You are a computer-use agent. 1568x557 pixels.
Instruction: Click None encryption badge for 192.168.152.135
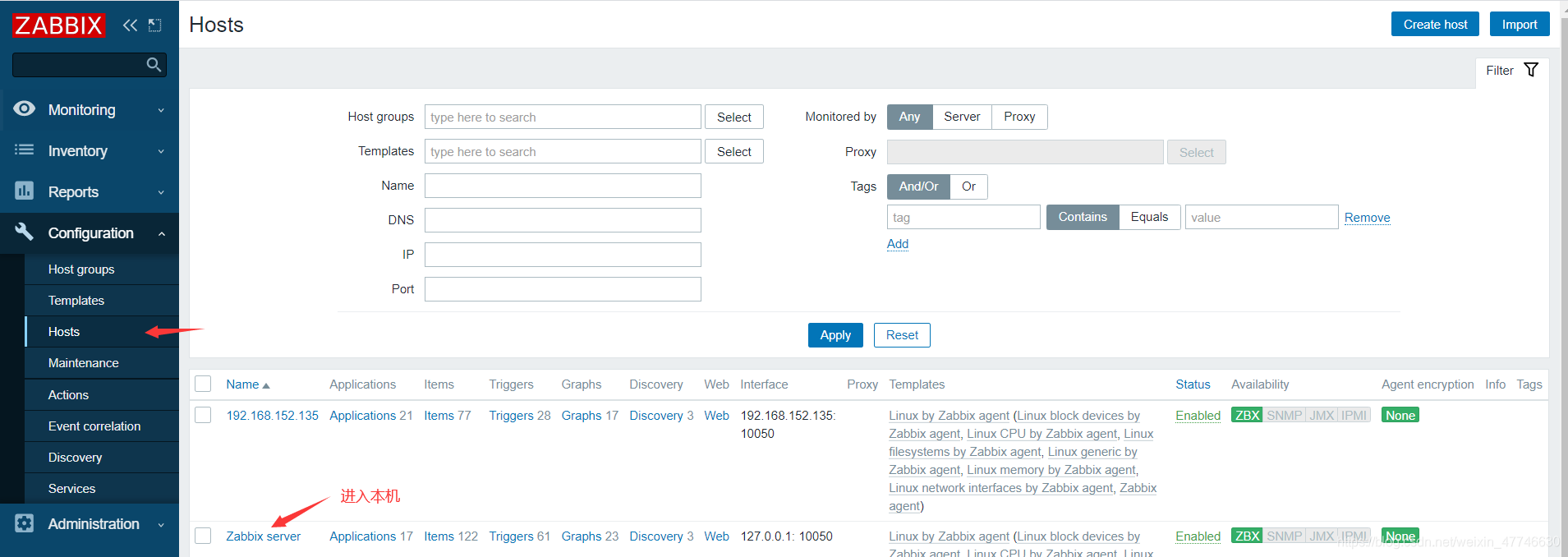[x=1400, y=416]
